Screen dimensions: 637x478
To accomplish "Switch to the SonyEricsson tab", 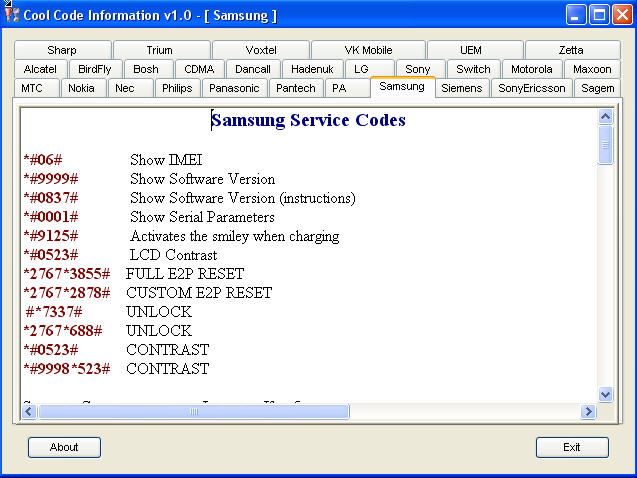I will pyautogui.click(x=532, y=88).
